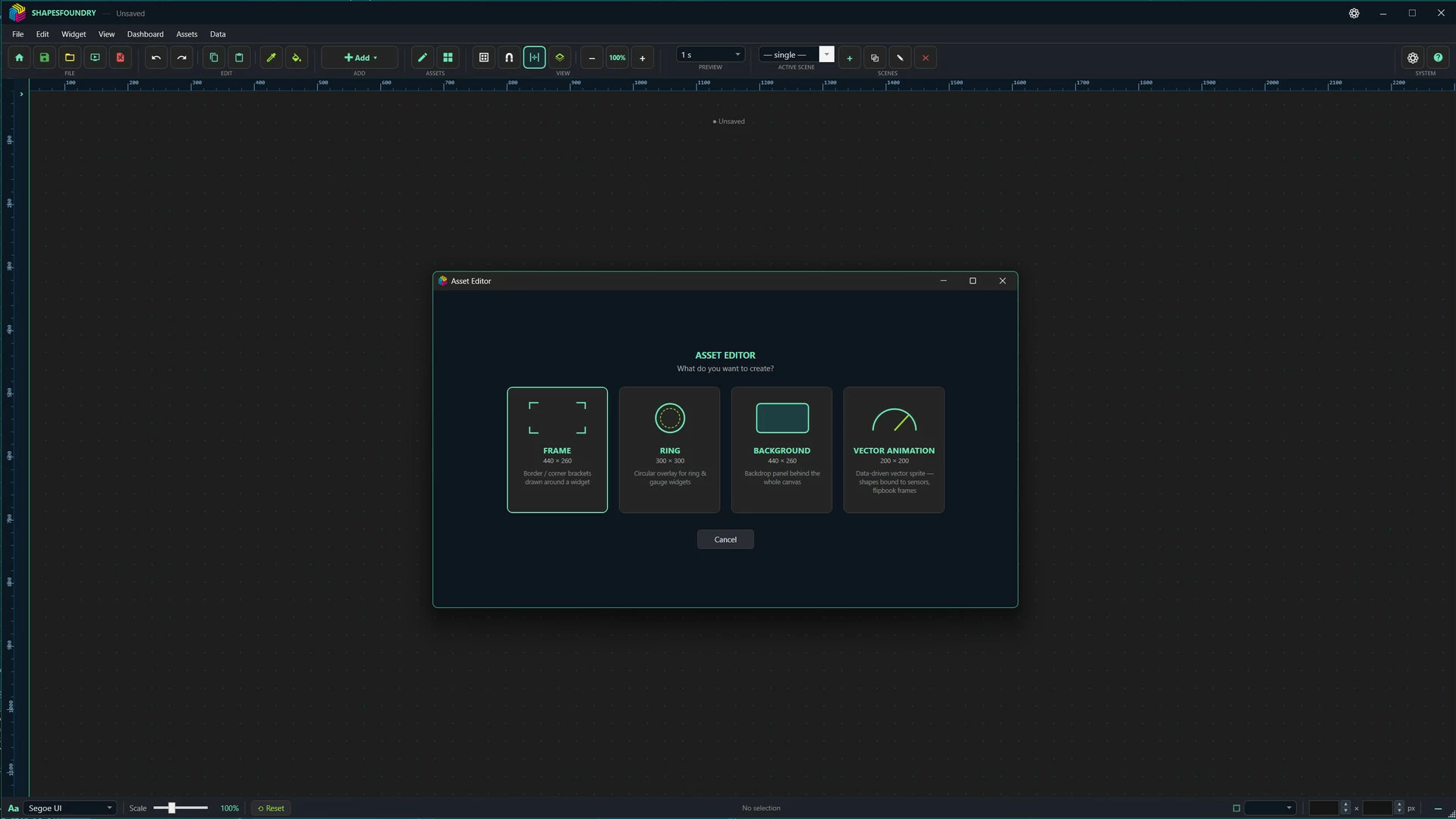This screenshot has width=1456, height=819.
Task: Click the "No selection" status text
Action: click(761, 808)
